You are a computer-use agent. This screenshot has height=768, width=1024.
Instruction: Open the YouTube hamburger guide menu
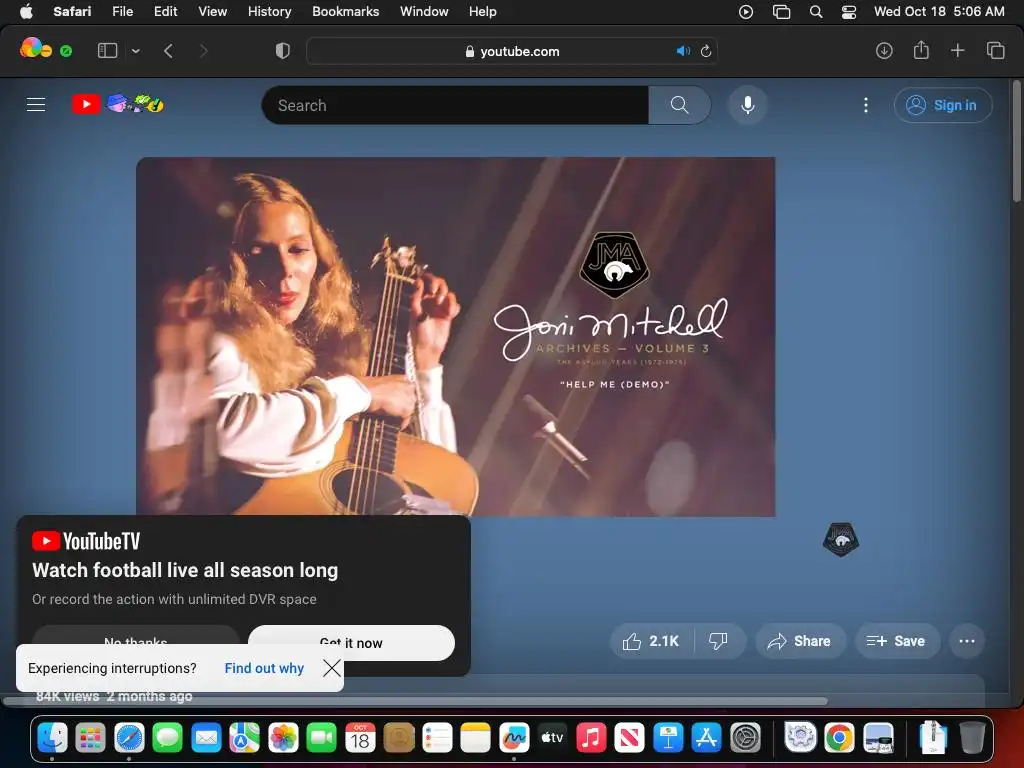pos(36,104)
